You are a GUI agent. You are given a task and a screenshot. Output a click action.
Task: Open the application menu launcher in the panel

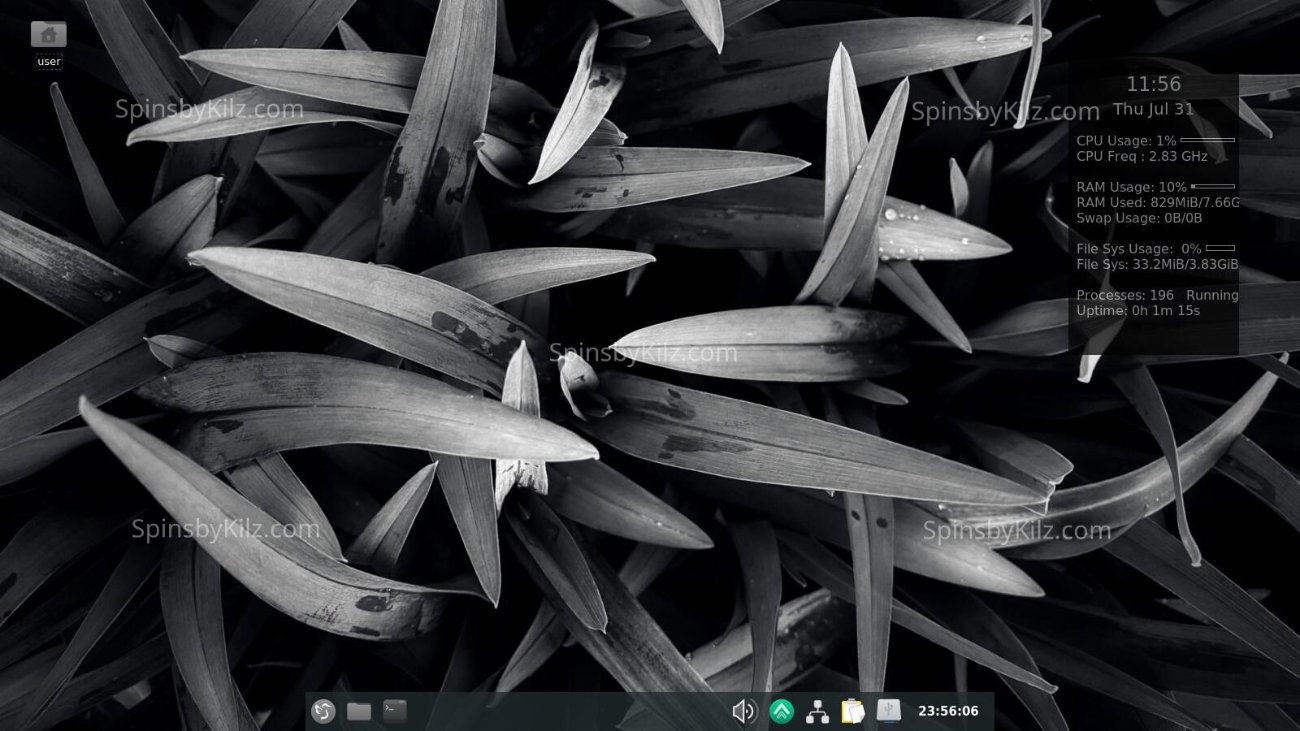click(x=322, y=711)
